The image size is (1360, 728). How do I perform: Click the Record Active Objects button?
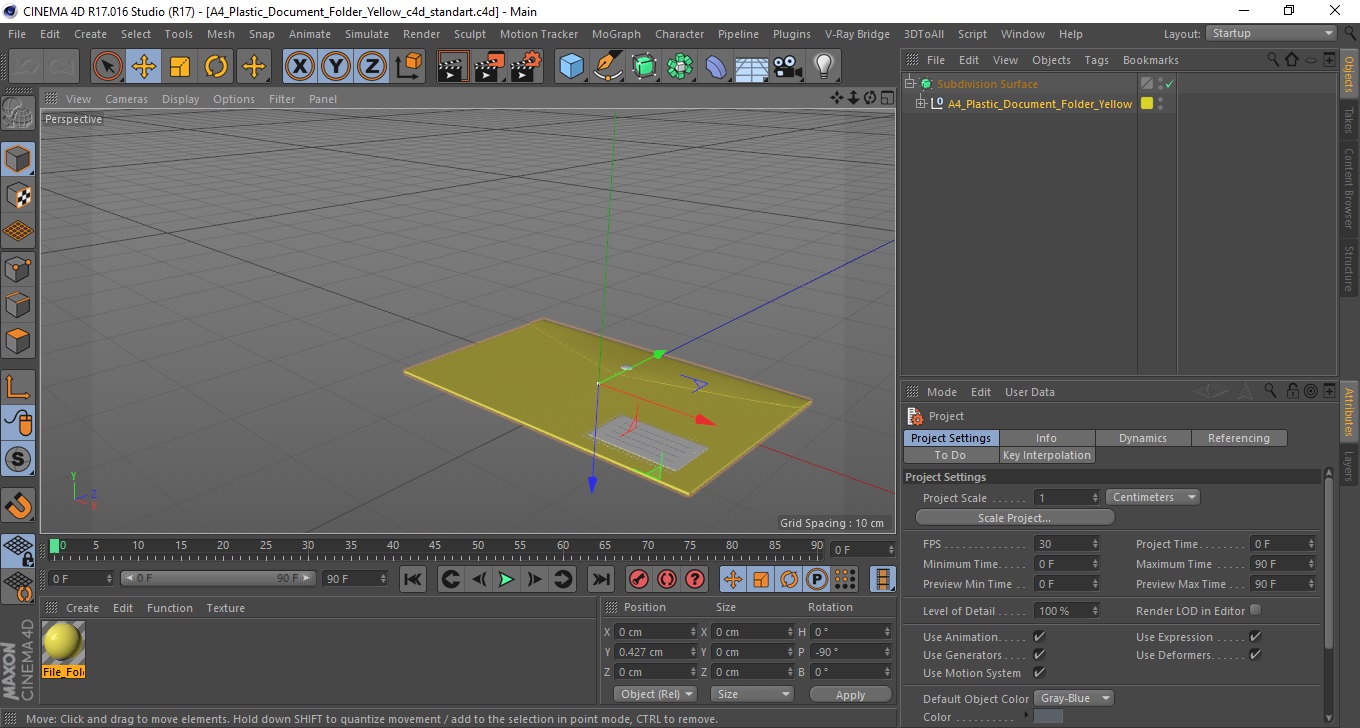(x=638, y=579)
